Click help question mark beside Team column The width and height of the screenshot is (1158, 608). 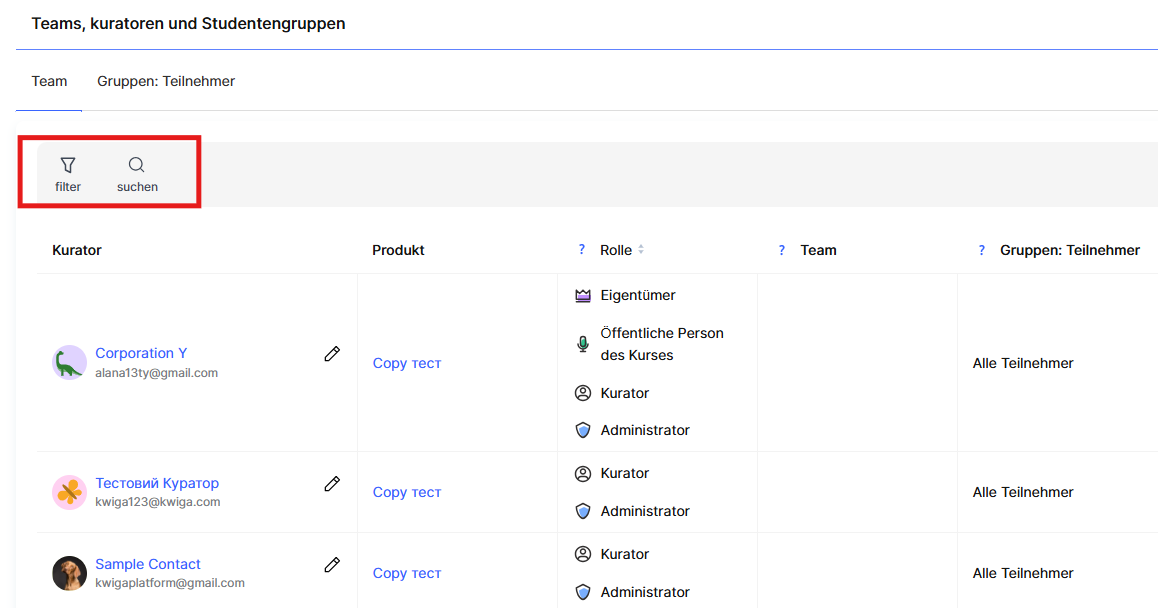pos(782,250)
